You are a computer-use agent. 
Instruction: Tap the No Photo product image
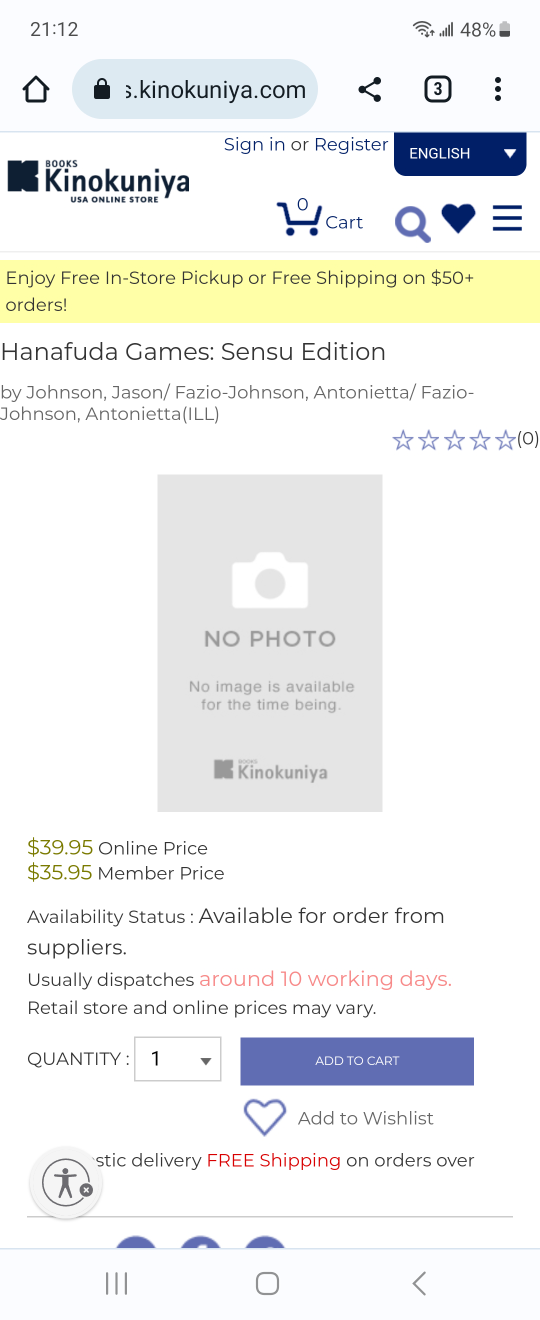pos(270,643)
